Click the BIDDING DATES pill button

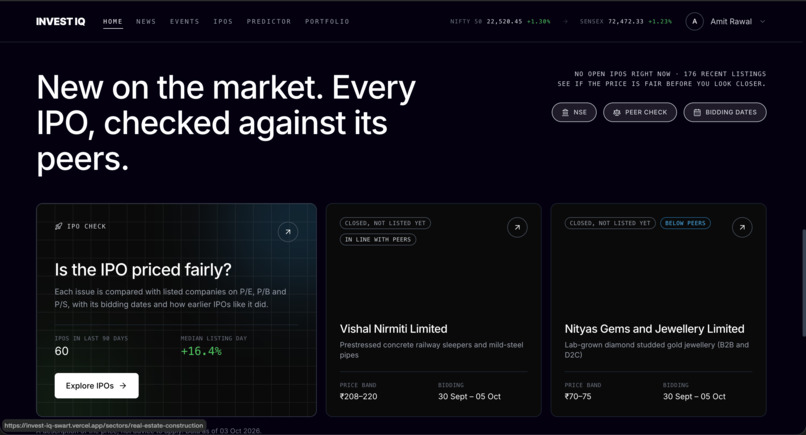pos(725,112)
